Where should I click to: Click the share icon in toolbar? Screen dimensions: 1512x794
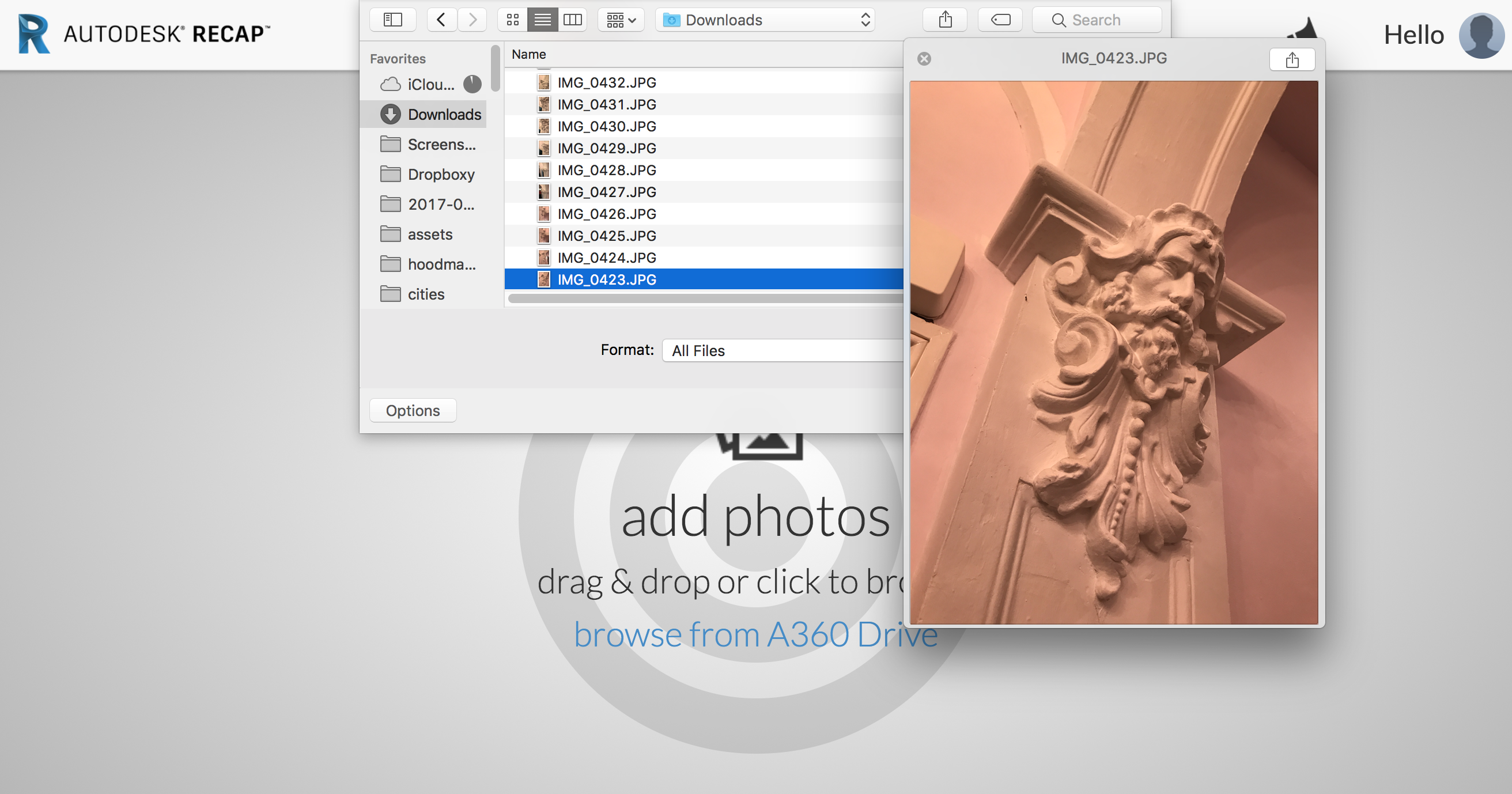pyautogui.click(x=945, y=20)
